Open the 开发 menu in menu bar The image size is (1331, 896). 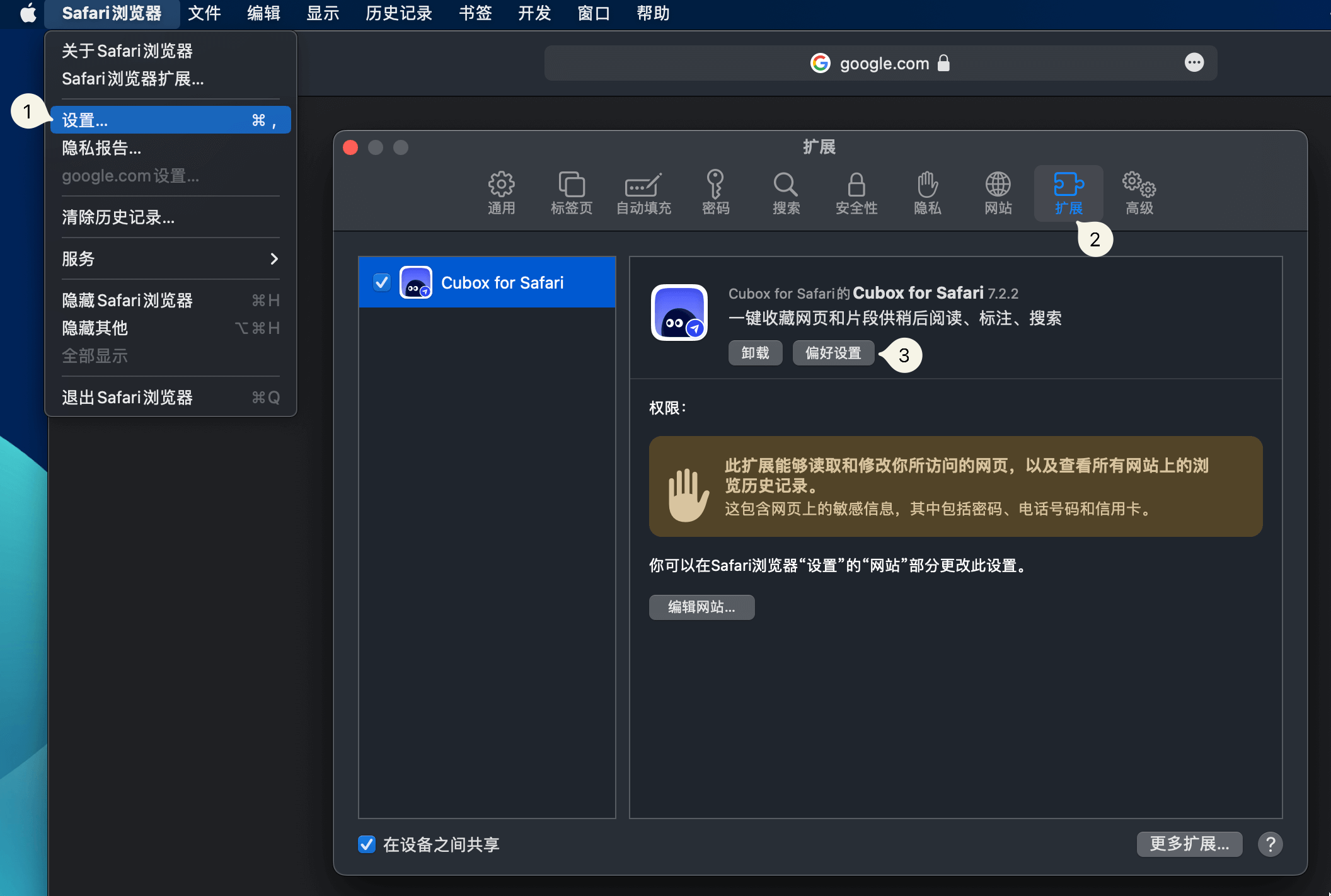tap(534, 13)
